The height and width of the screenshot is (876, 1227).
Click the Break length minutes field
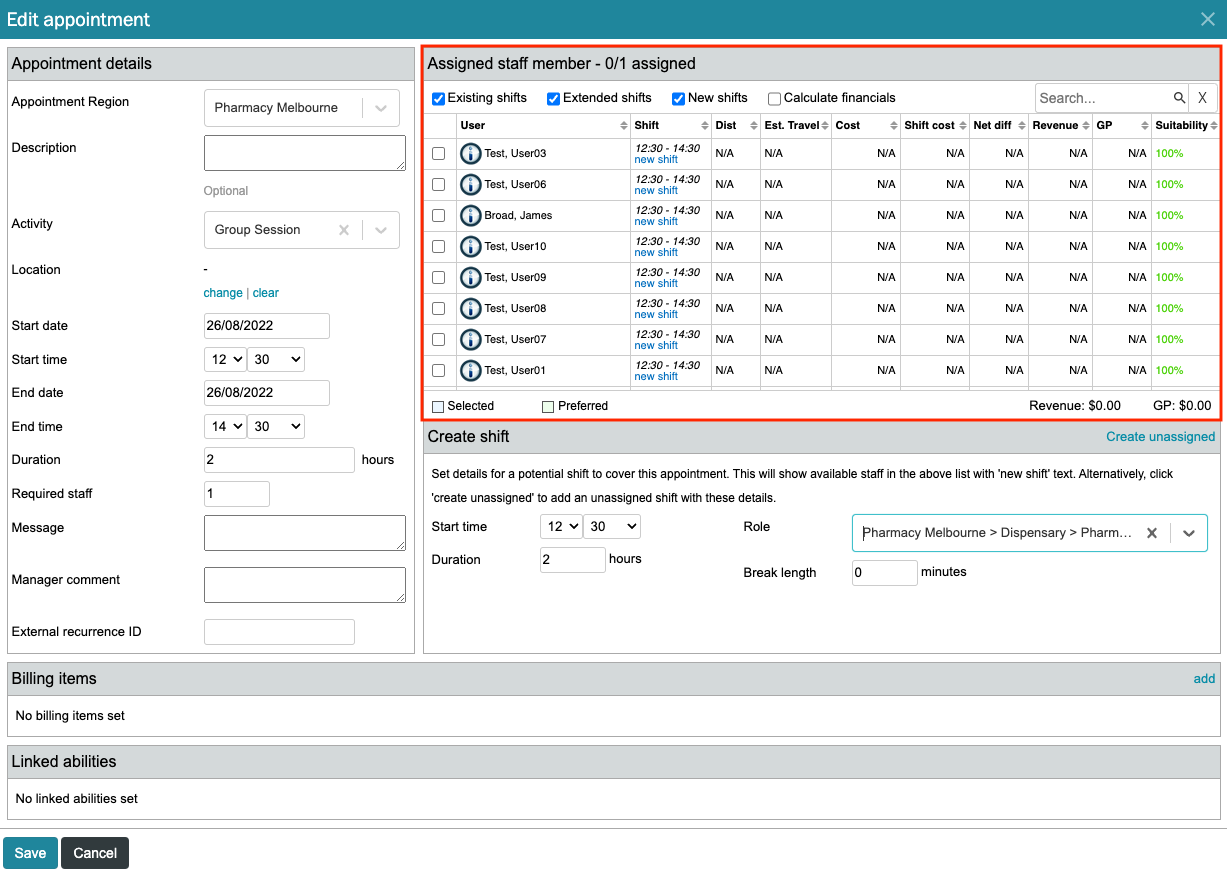coord(885,573)
